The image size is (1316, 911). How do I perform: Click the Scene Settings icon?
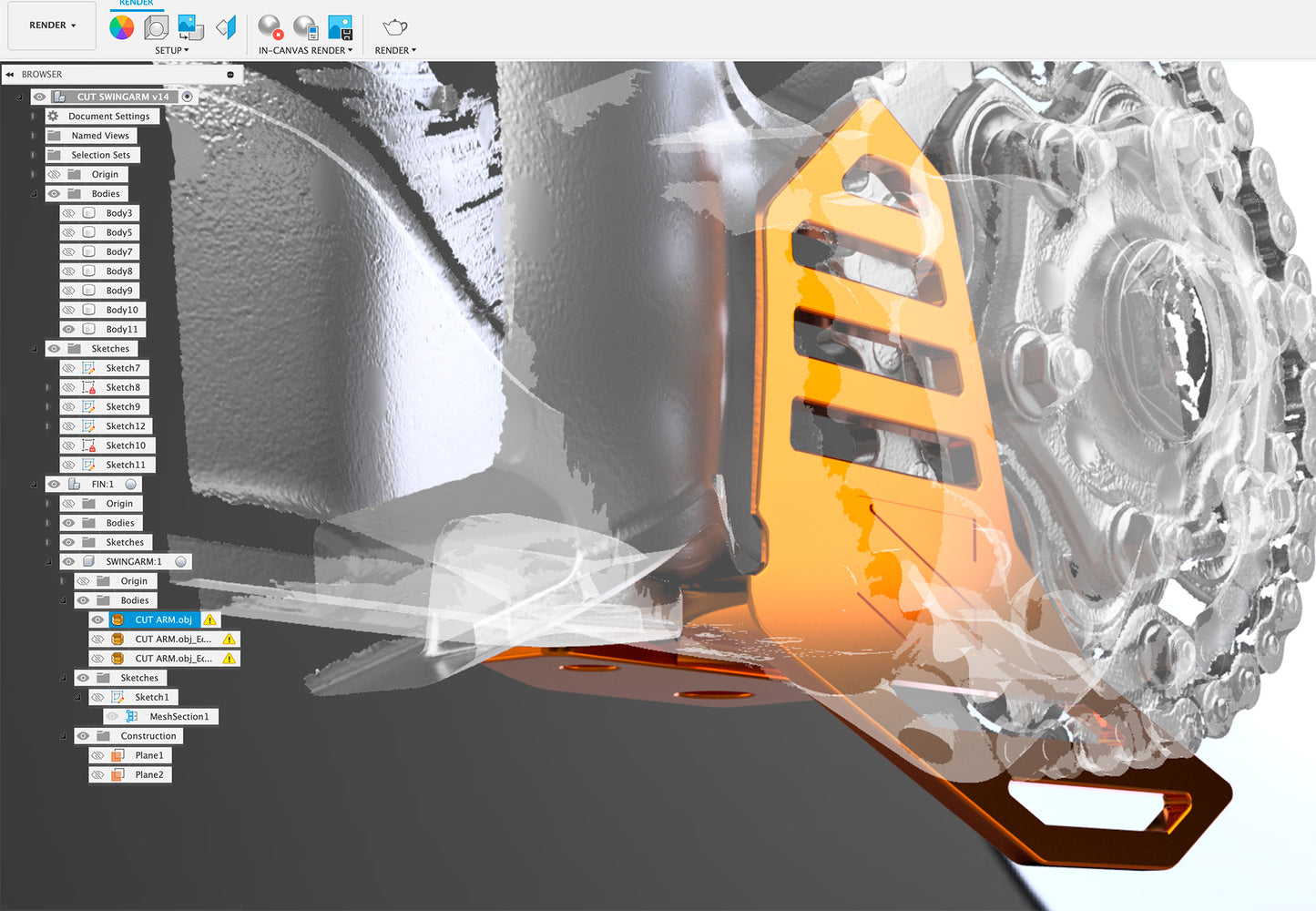(157, 27)
